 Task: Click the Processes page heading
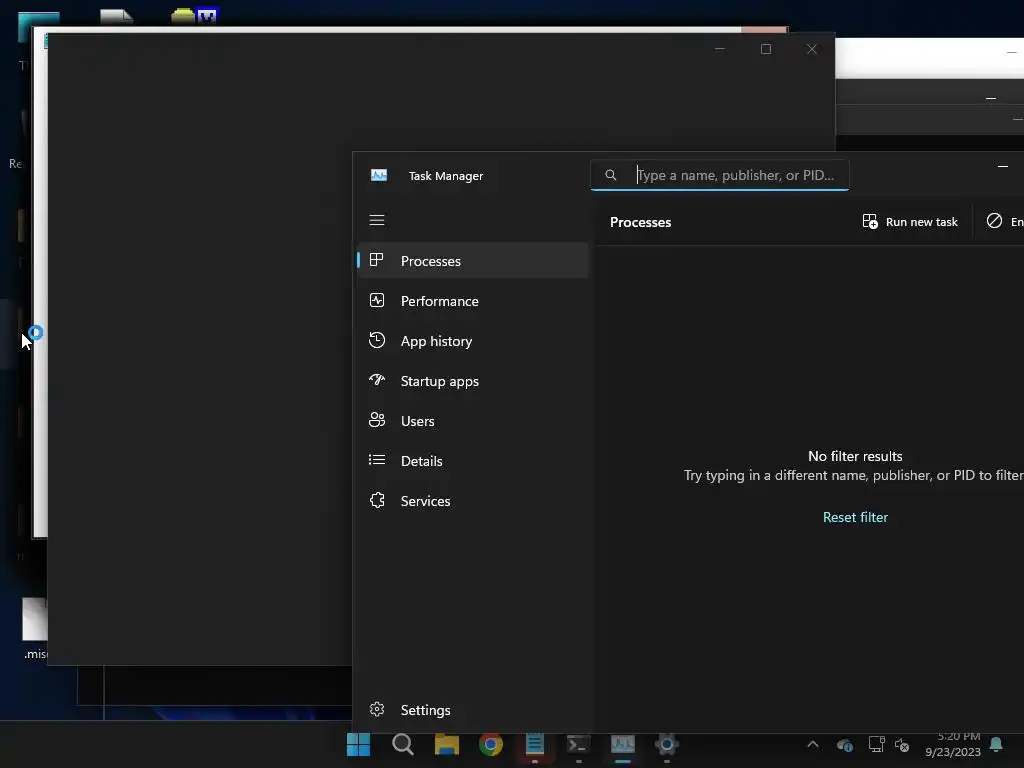[641, 222]
